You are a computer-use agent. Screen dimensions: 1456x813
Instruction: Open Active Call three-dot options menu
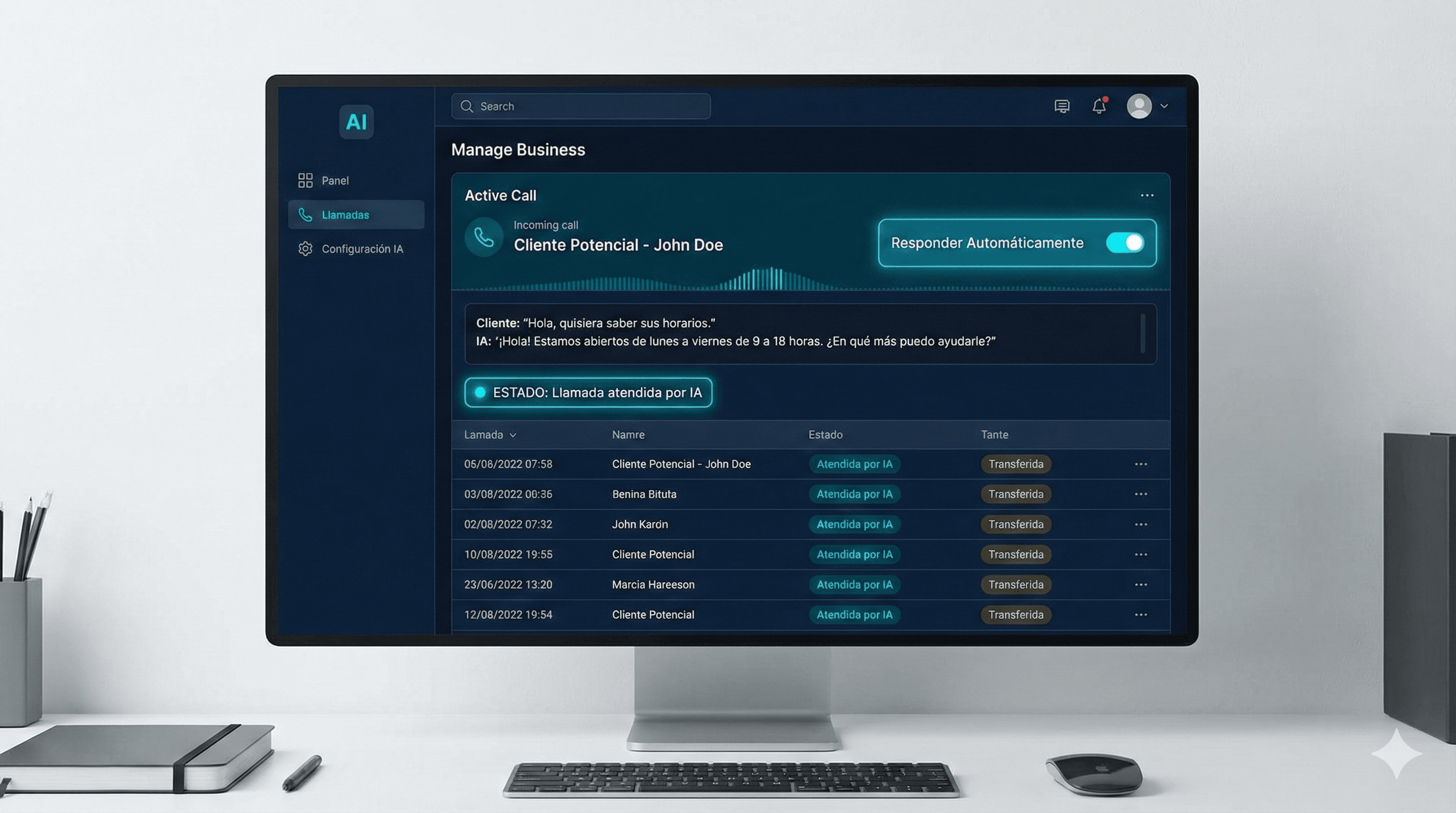point(1147,196)
